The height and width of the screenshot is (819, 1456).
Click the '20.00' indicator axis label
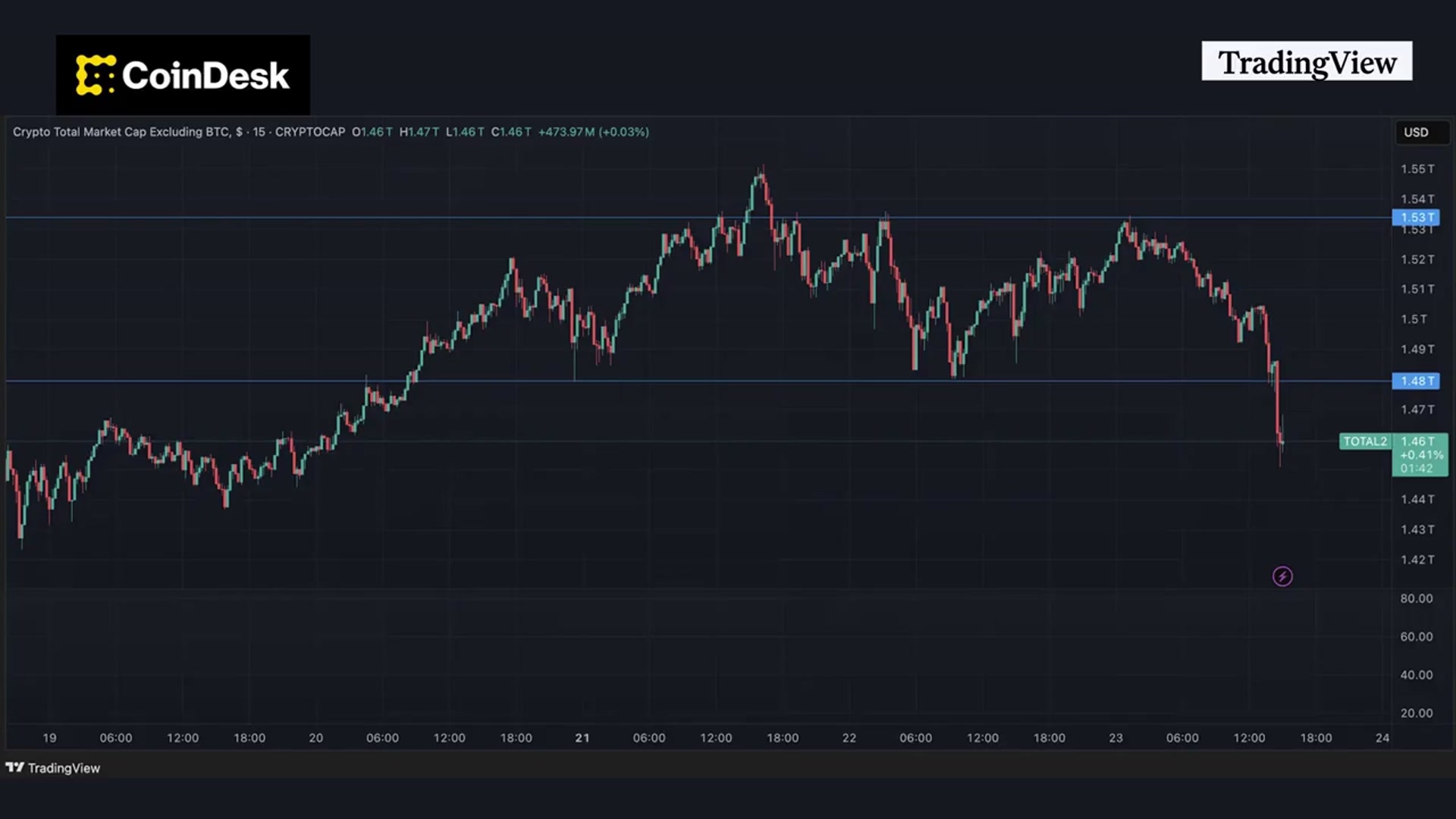1417,714
